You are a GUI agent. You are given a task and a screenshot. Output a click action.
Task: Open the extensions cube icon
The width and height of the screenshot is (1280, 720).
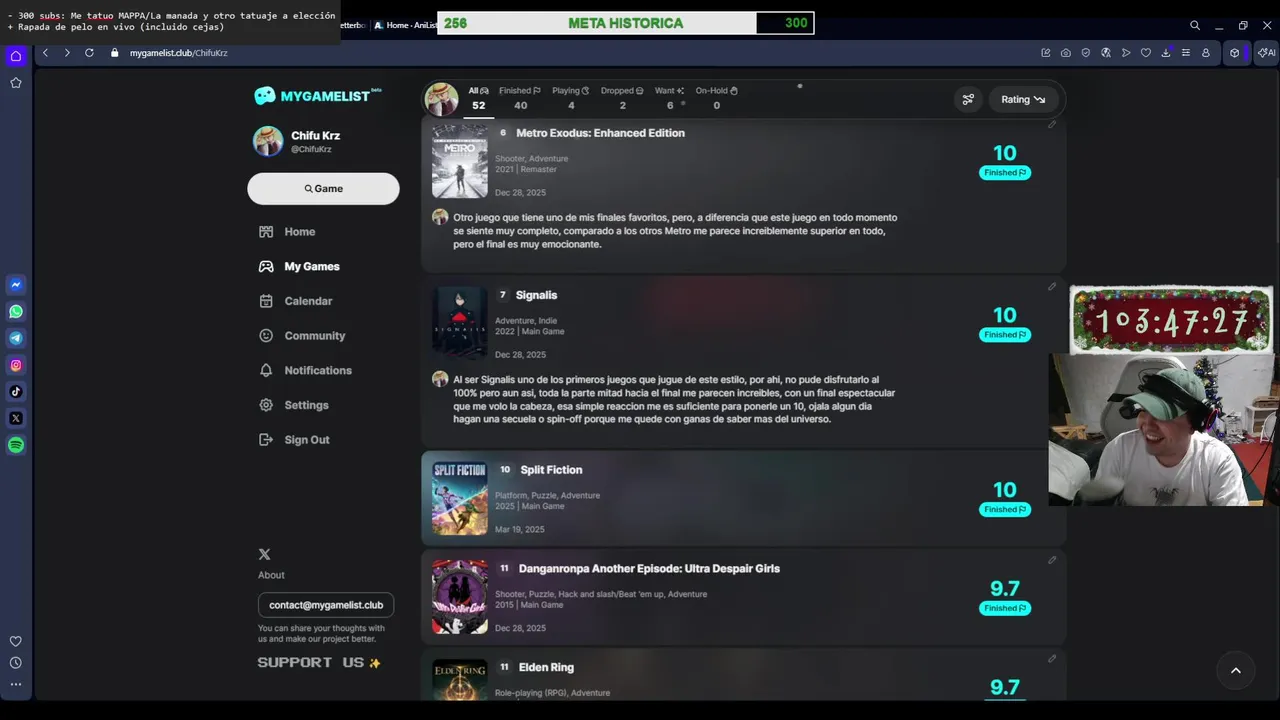click(x=1235, y=53)
